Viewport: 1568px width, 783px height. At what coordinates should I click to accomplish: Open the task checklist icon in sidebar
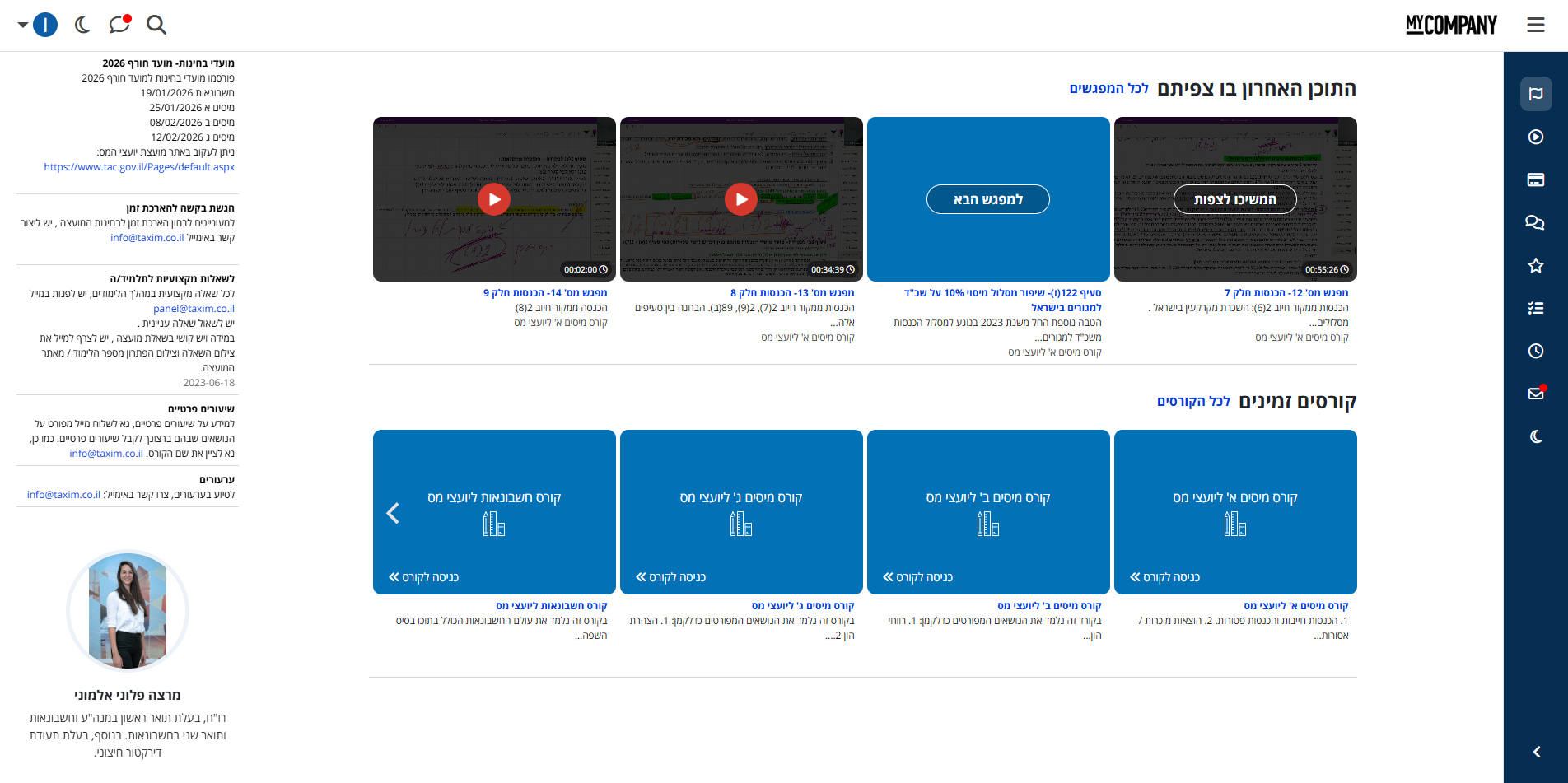[1535, 308]
